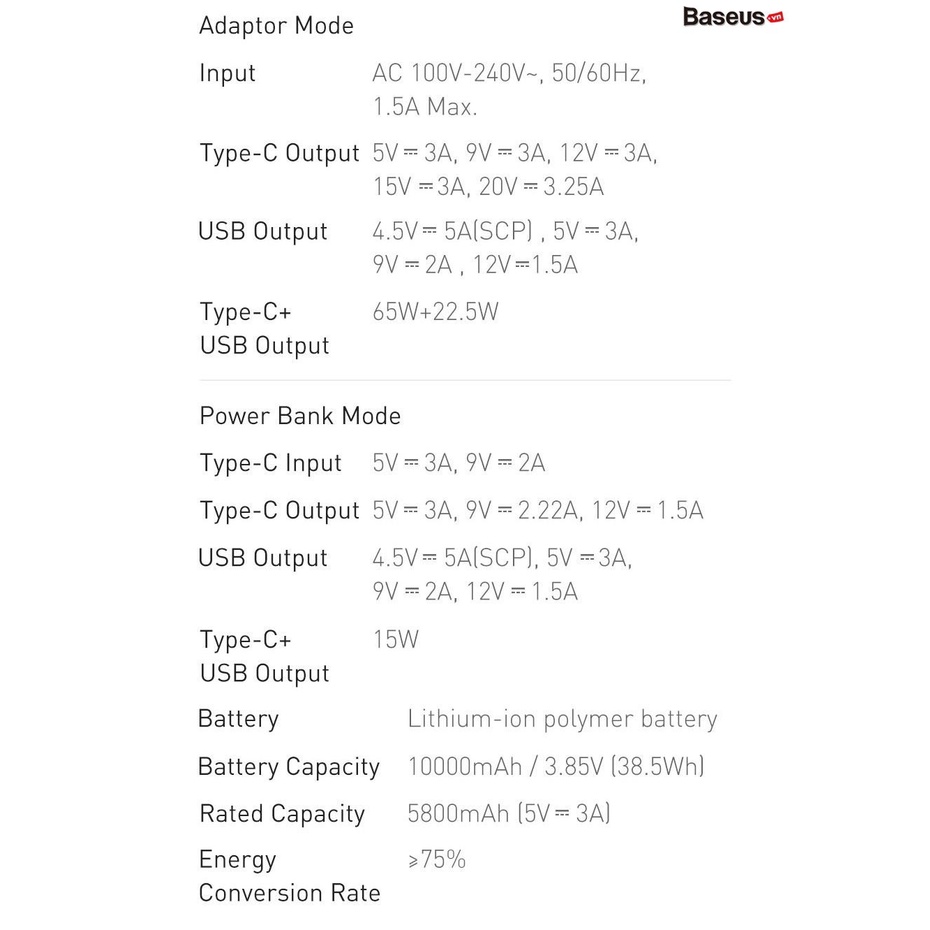
Task: Click the Baseus logo
Action: click(x=724, y=18)
